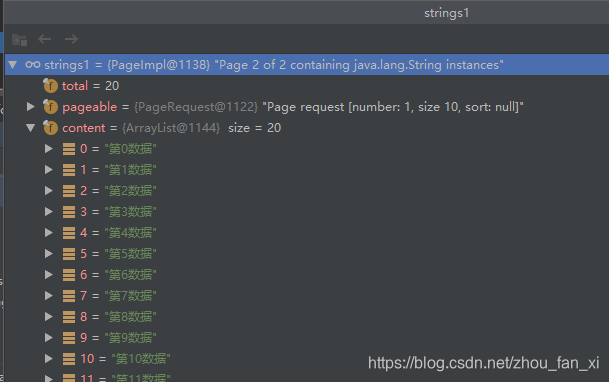Expand list element 7
This screenshot has width=609, height=382.
49,295
